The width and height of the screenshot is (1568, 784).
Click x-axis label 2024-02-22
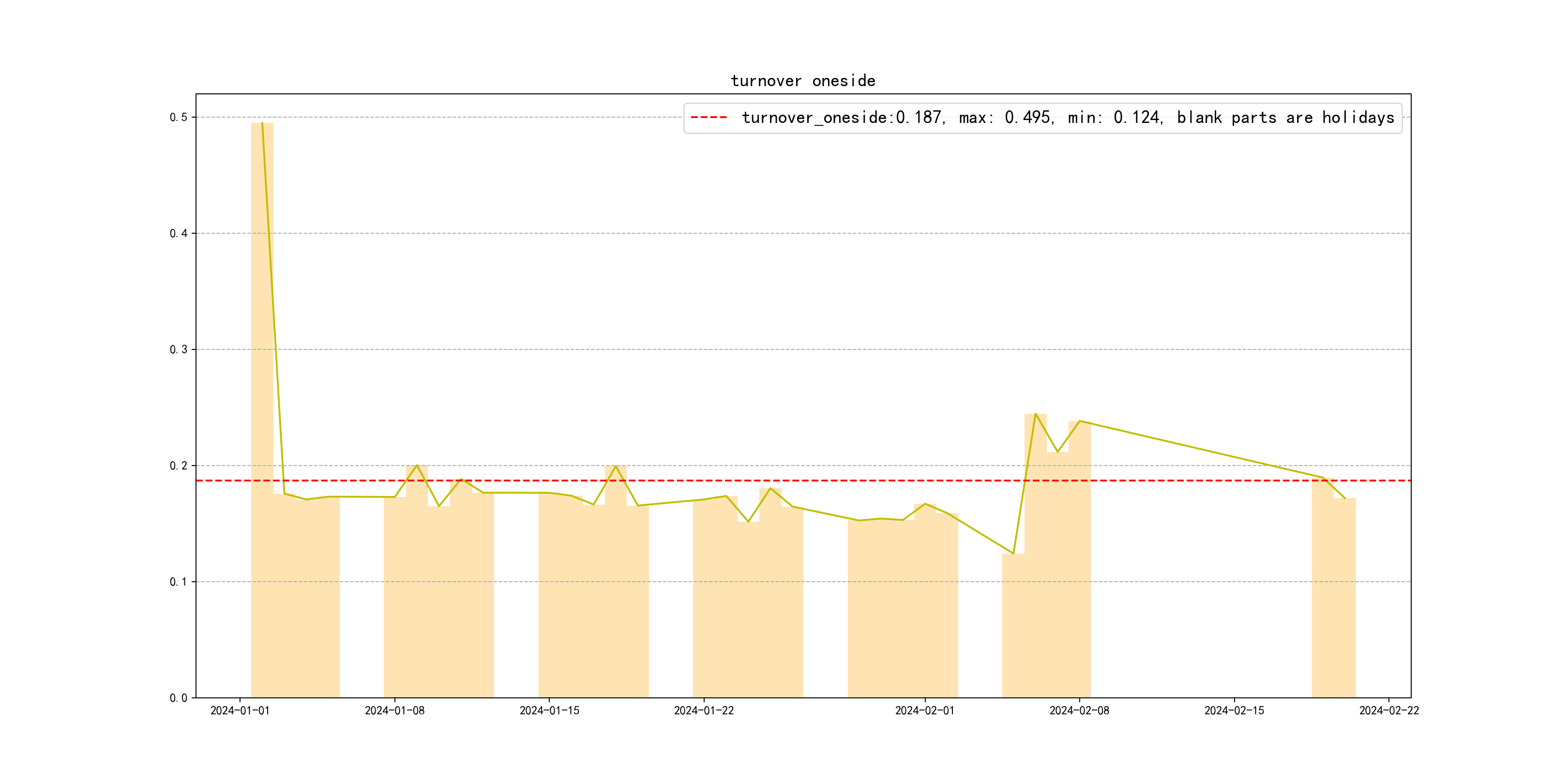tap(1388, 711)
